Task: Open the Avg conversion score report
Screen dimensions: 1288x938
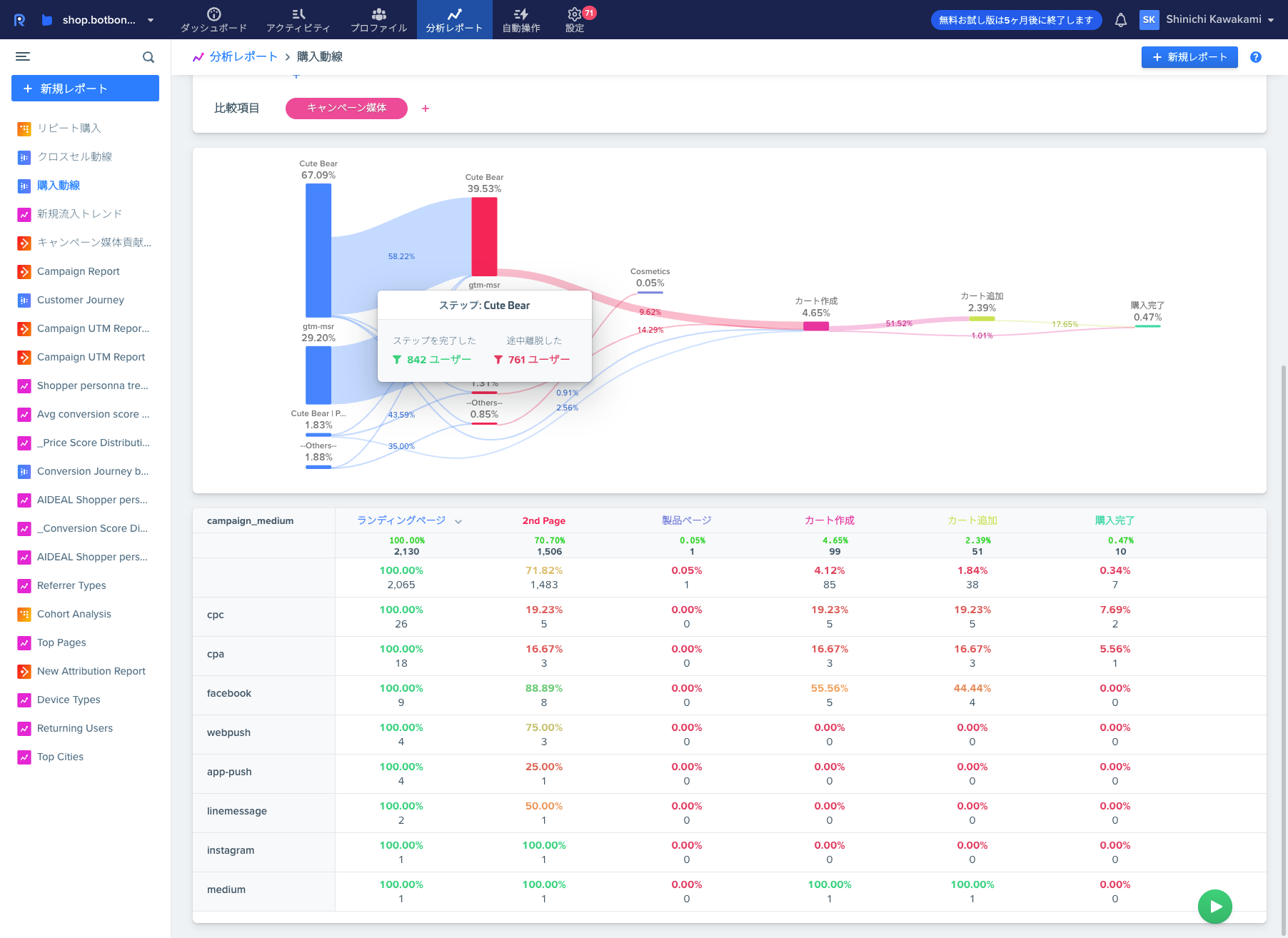Action: coord(94,414)
